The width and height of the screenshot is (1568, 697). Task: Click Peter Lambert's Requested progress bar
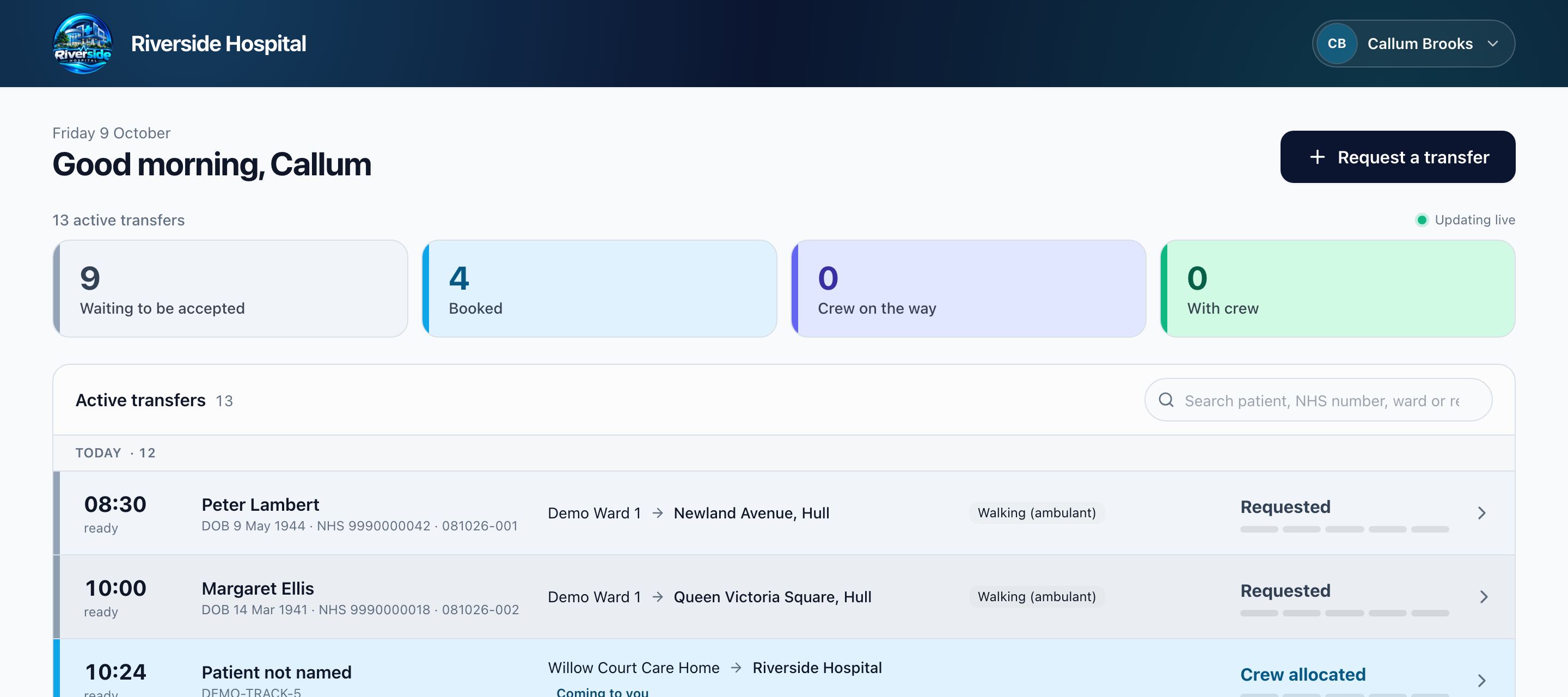click(1345, 530)
